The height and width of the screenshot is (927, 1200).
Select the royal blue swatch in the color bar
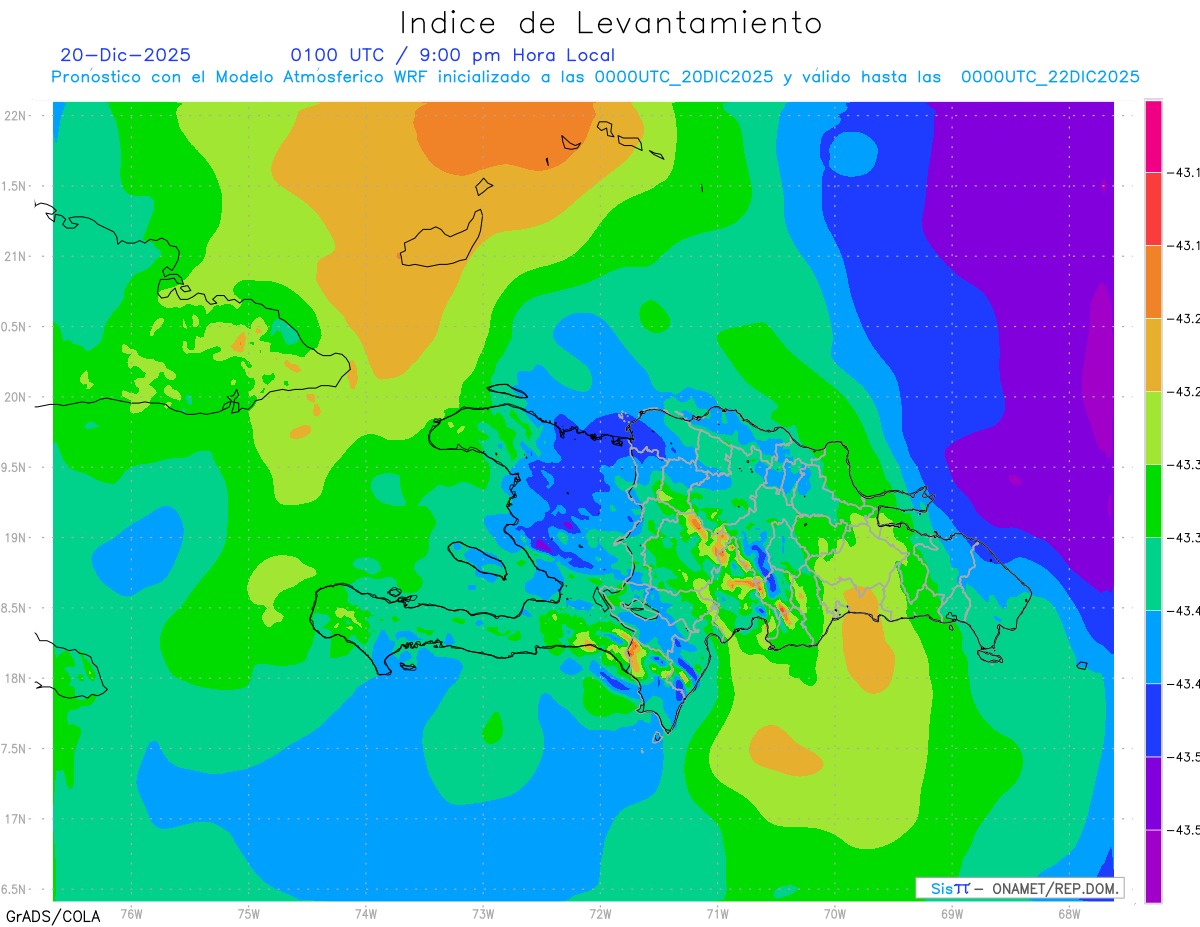(1153, 720)
